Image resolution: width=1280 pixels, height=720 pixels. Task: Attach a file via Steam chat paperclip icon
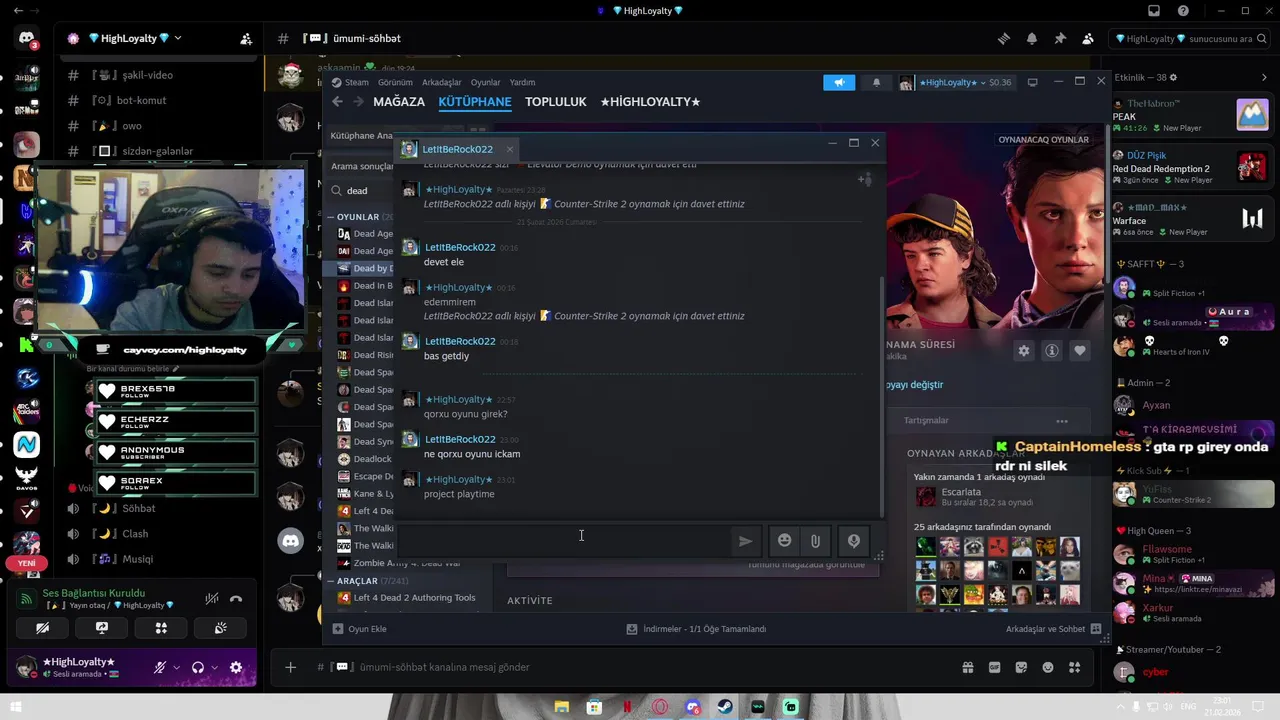(x=815, y=541)
